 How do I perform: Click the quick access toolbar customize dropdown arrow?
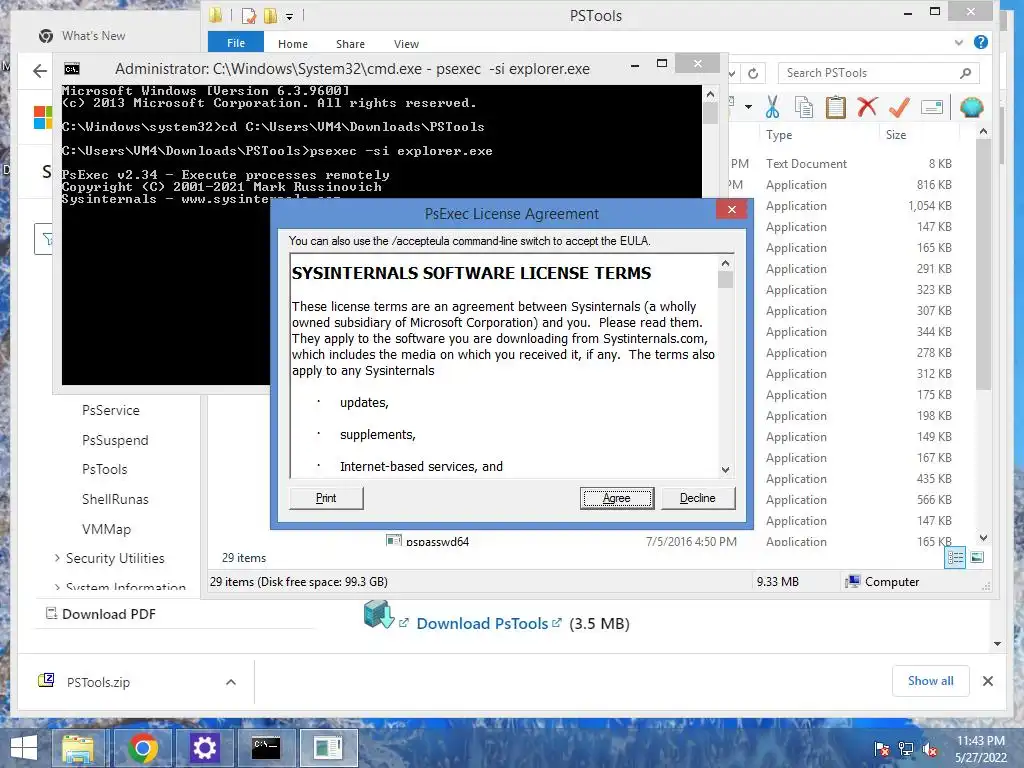[x=289, y=17]
